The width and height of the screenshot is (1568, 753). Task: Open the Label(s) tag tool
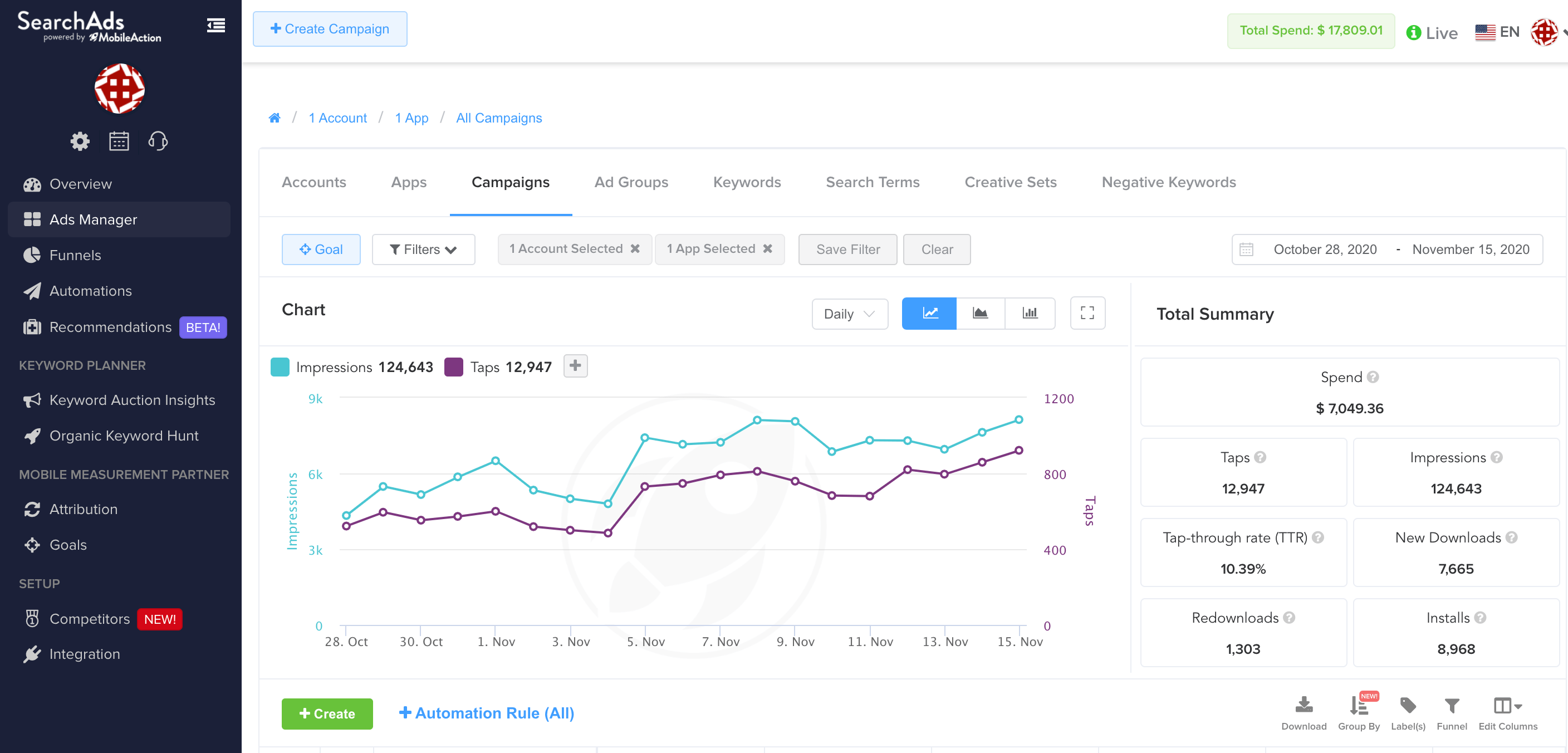(1408, 713)
